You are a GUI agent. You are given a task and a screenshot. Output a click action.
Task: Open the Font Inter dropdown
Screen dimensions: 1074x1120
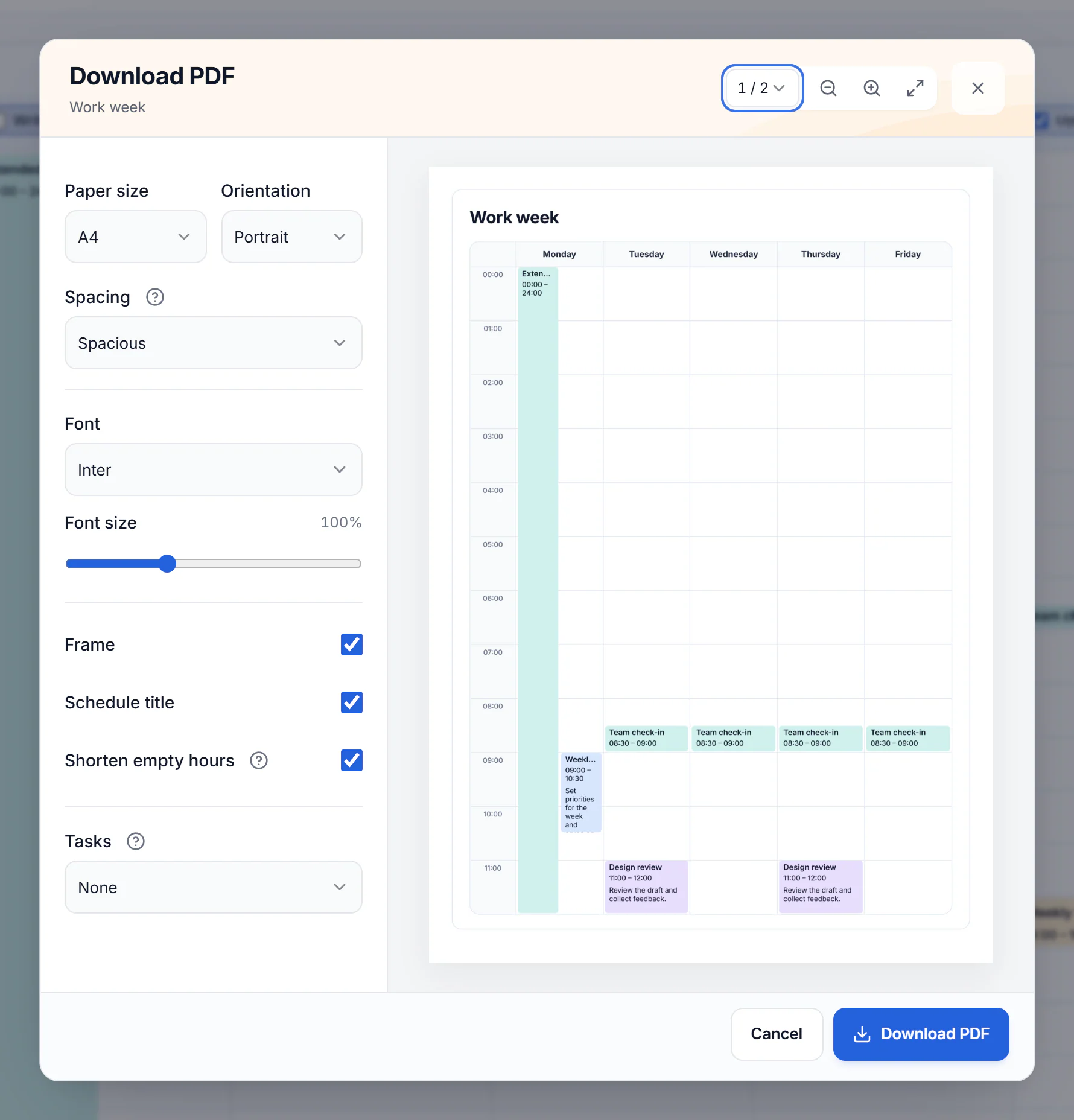coord(214,469)
